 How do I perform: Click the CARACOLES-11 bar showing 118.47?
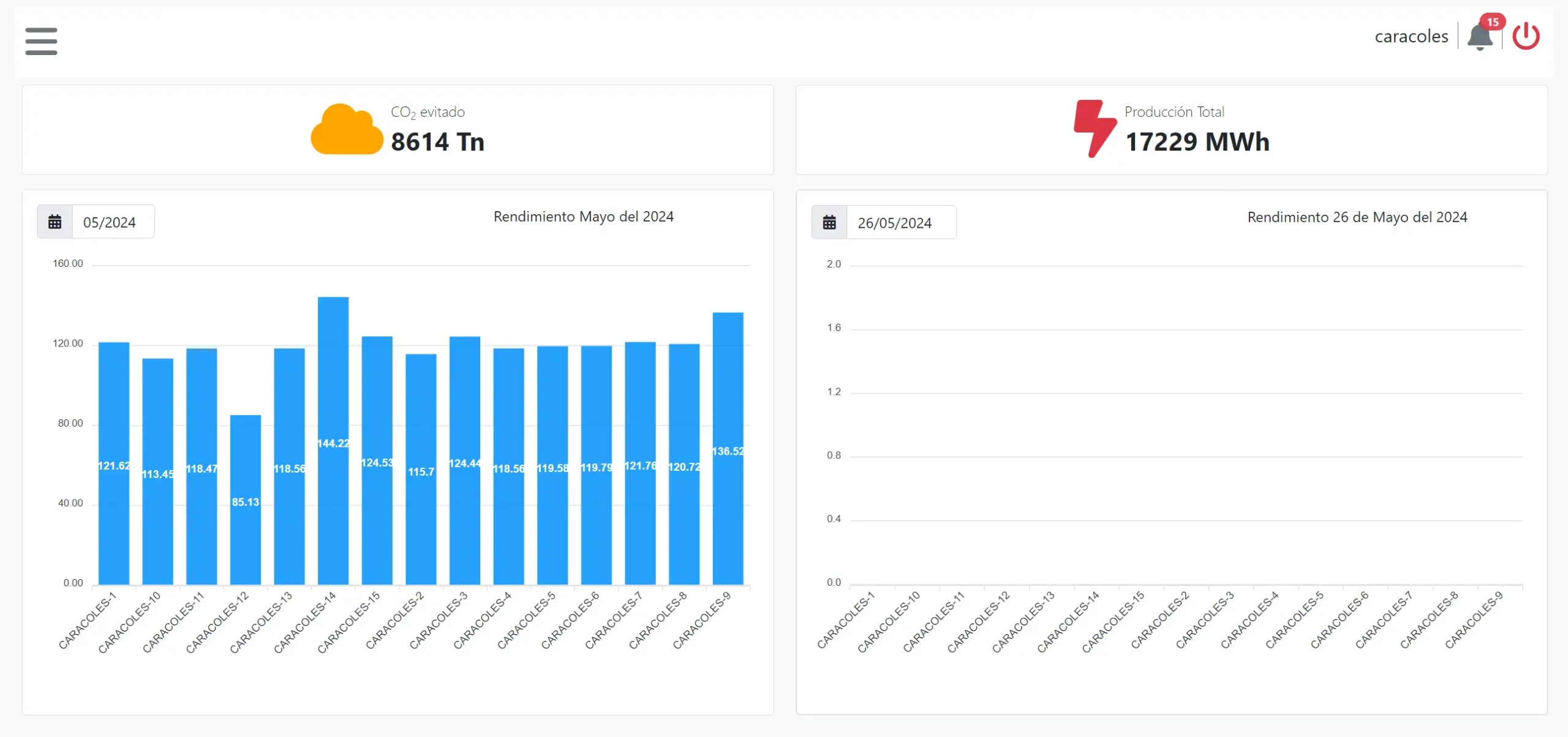[x=202, y=466]
